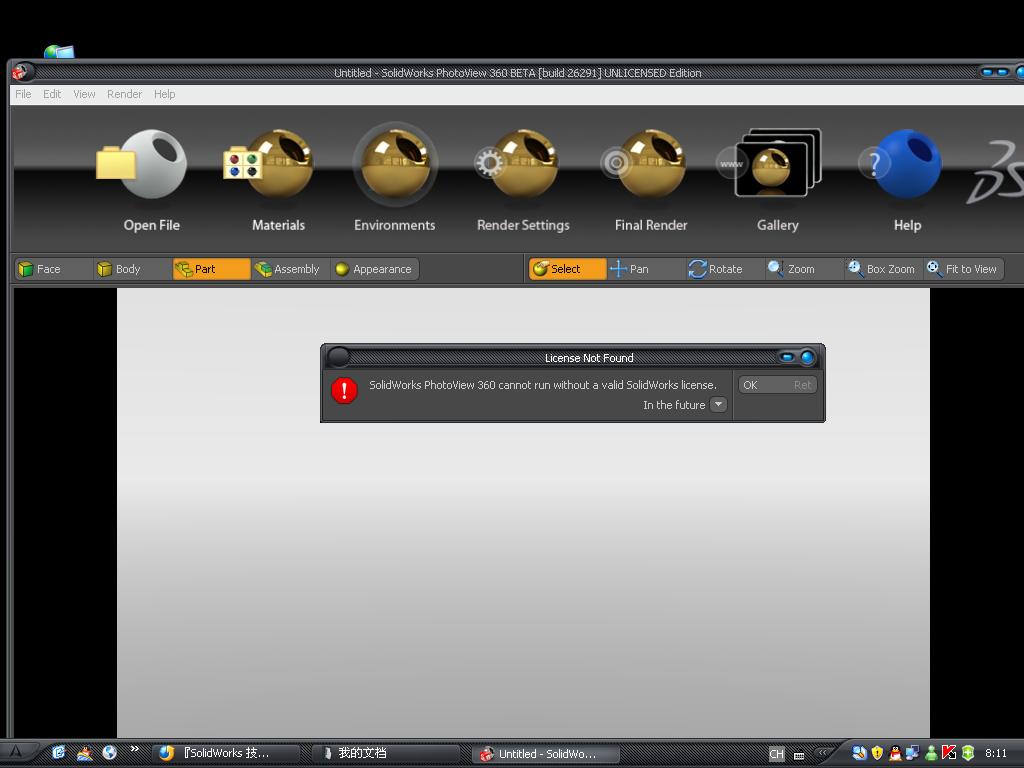Toggle Part selection mode
This screenshot has width=1024, height=768.
click(212, 269)
